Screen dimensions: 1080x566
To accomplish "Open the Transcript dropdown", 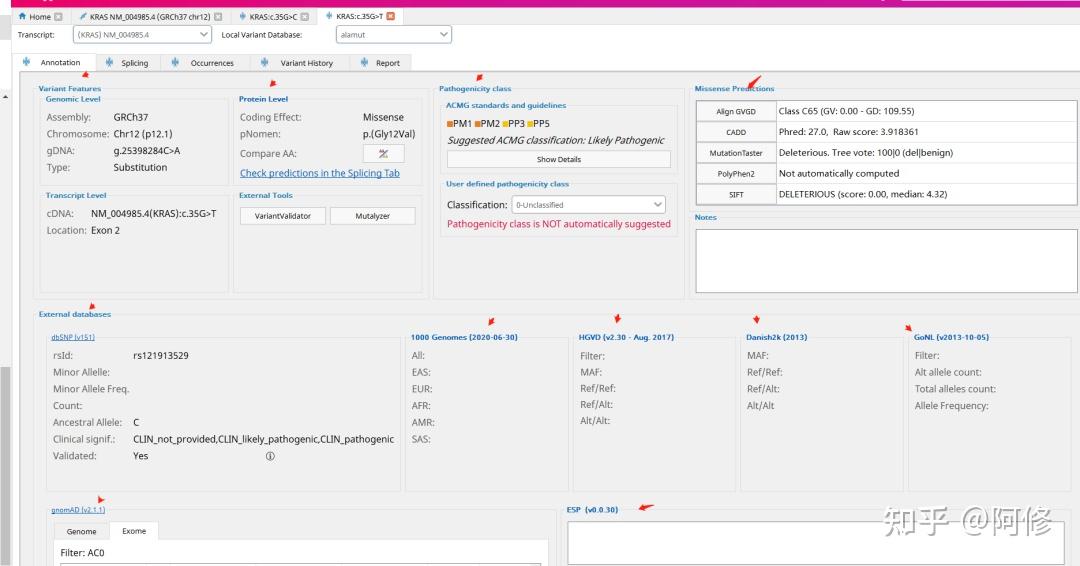I will 142,34.
